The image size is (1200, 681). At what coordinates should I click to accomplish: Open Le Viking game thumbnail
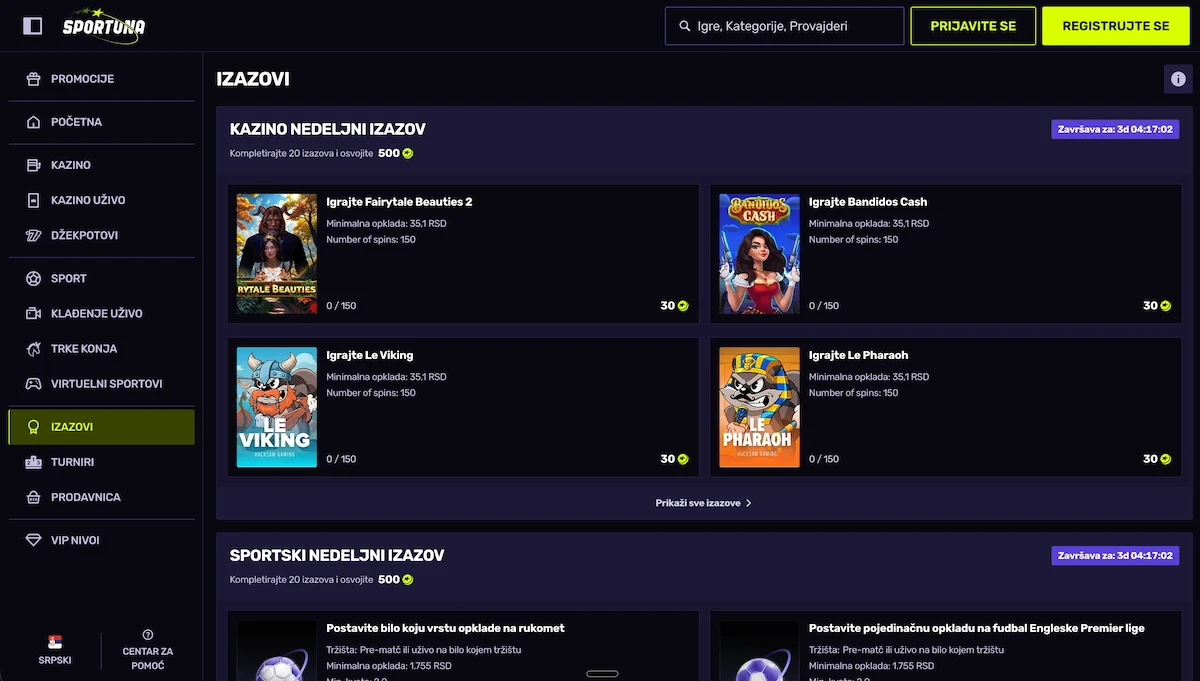tap(277, 407)
